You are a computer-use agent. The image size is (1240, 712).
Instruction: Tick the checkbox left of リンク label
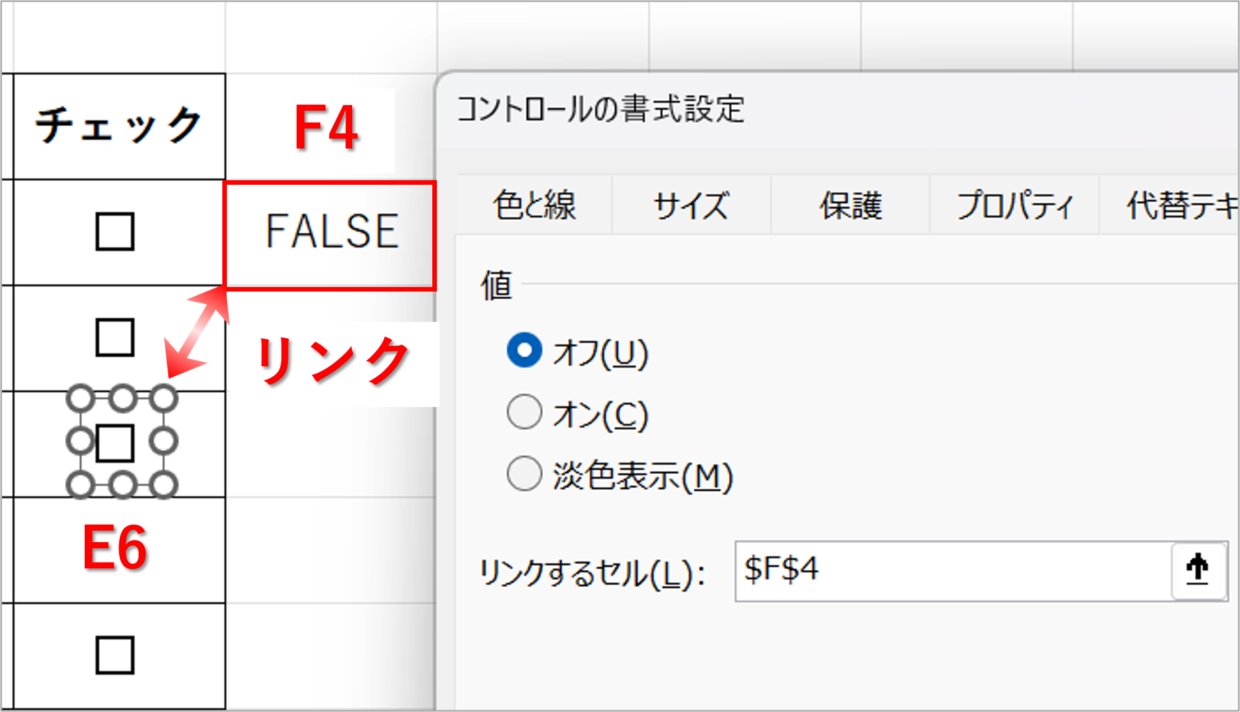click(x=116, y=338)
